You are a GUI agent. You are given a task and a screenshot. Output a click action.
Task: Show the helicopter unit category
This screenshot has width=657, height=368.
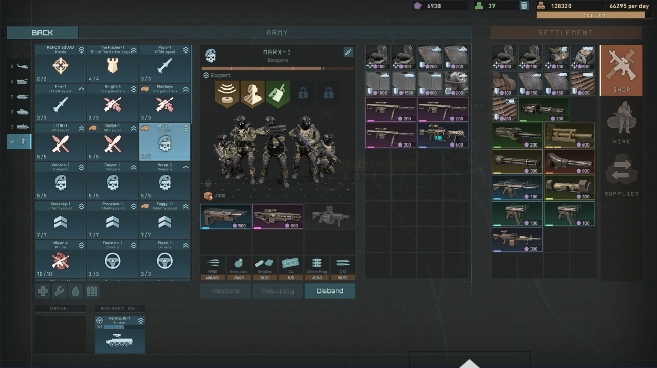coord(19,66)
